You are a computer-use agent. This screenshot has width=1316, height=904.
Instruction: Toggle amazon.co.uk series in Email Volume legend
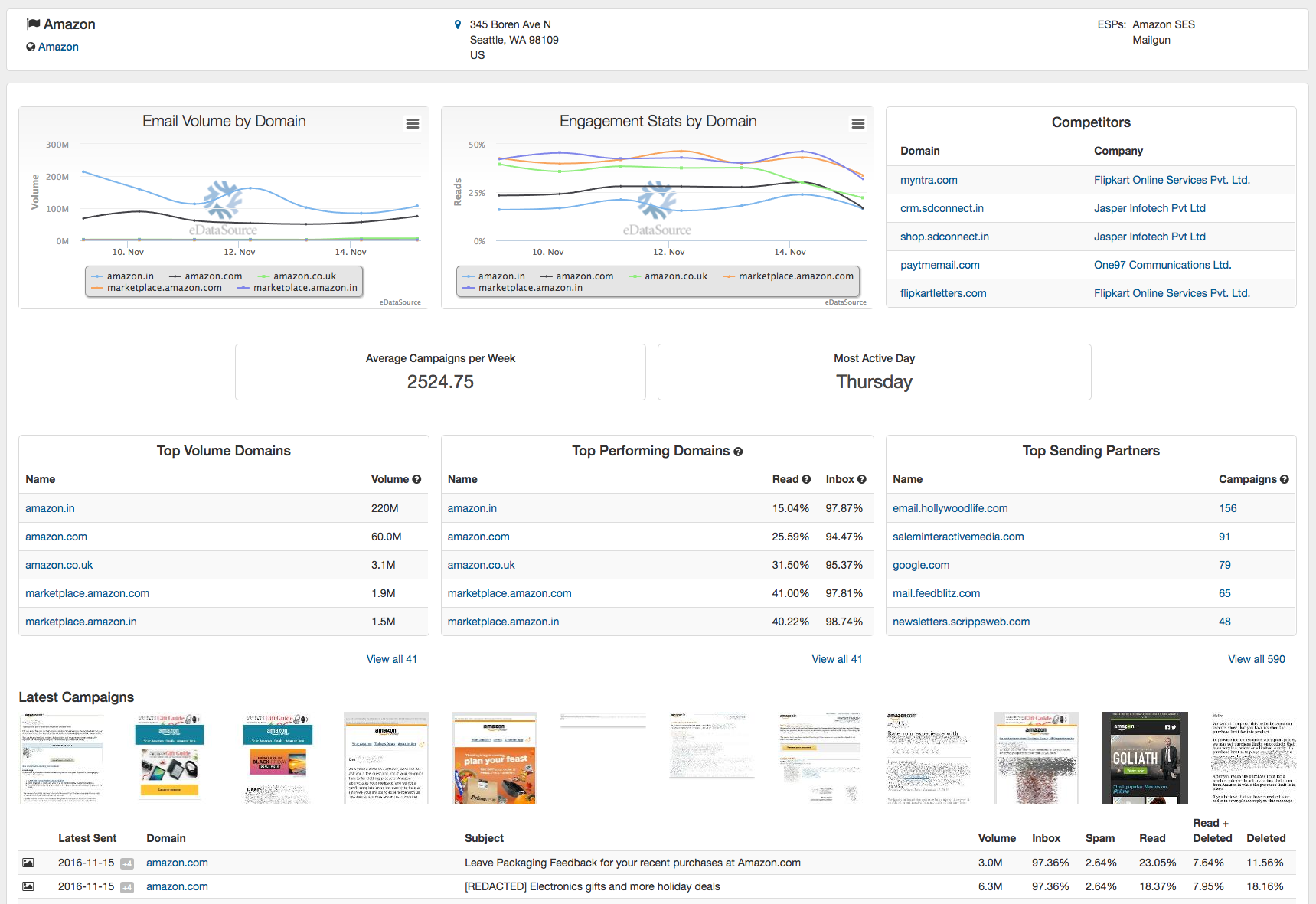tap(297, 276)
